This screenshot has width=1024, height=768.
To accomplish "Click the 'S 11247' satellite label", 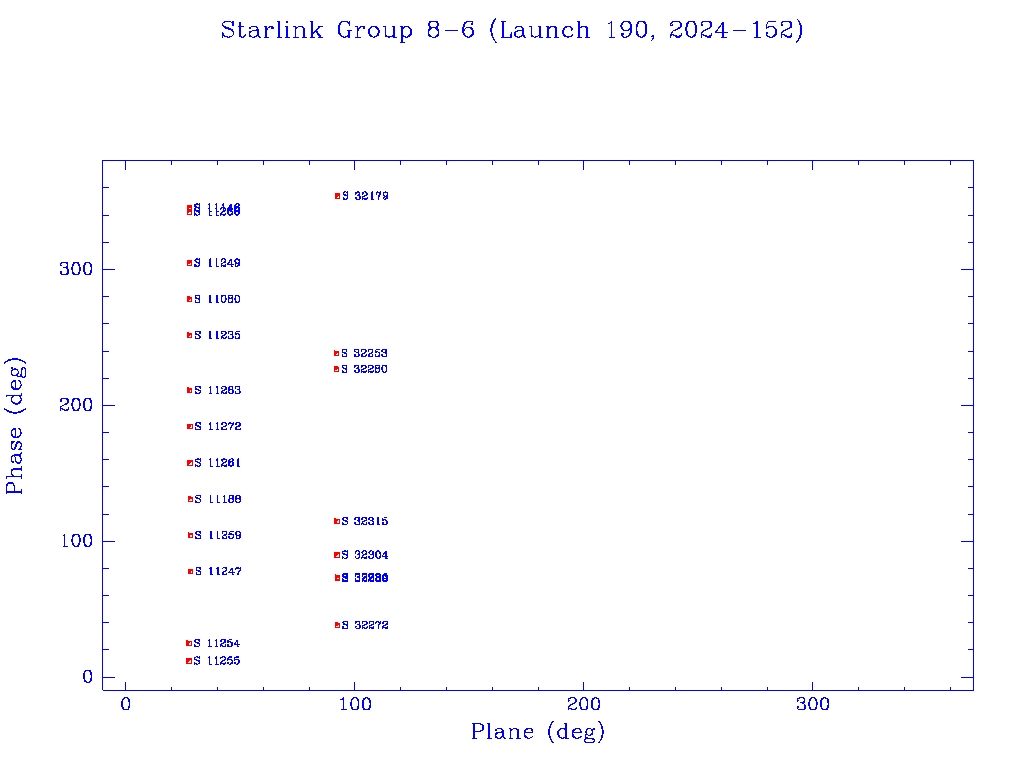I will 218,571.
